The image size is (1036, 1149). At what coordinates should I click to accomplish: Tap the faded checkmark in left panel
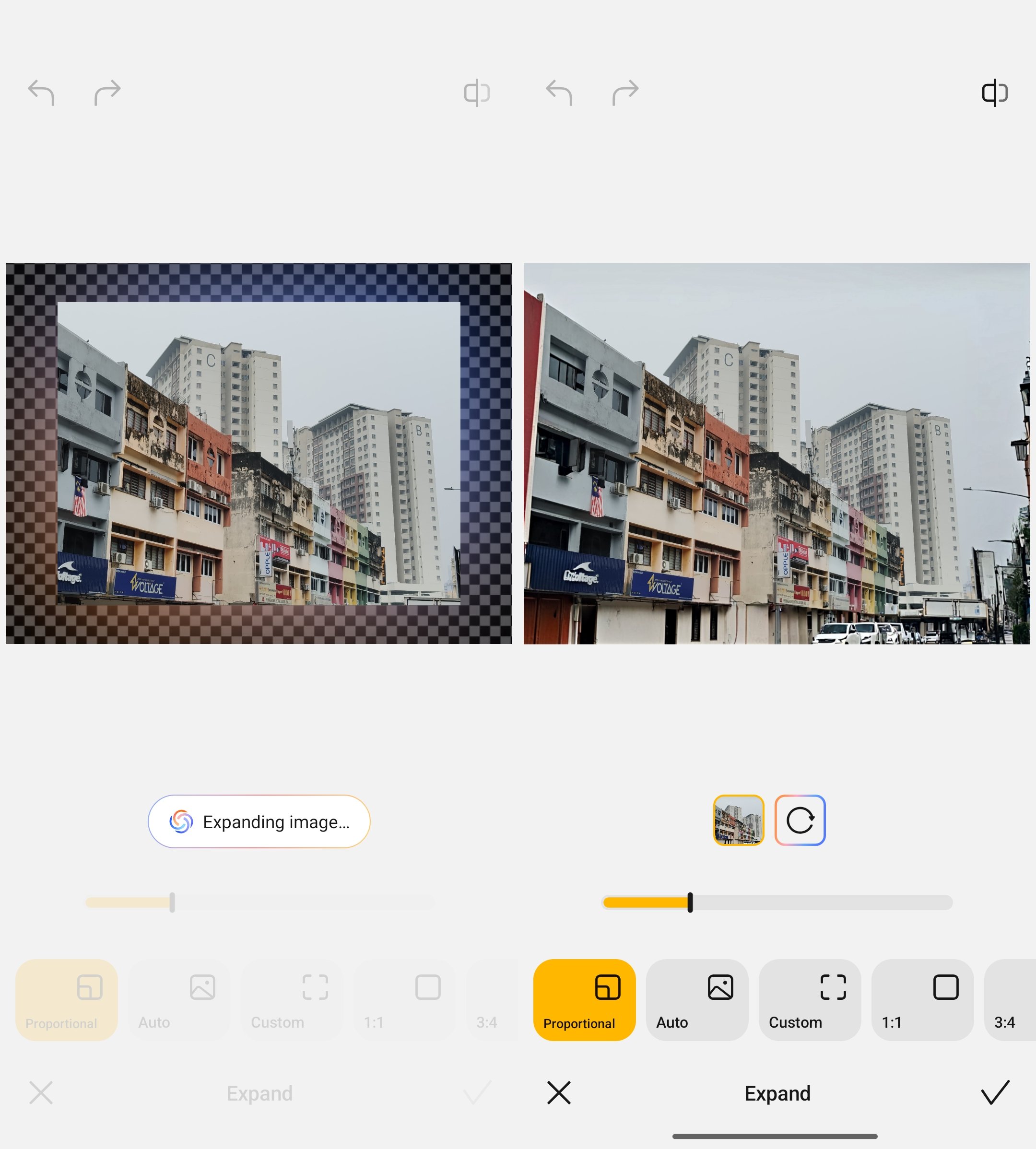[x=477, y=1092]
